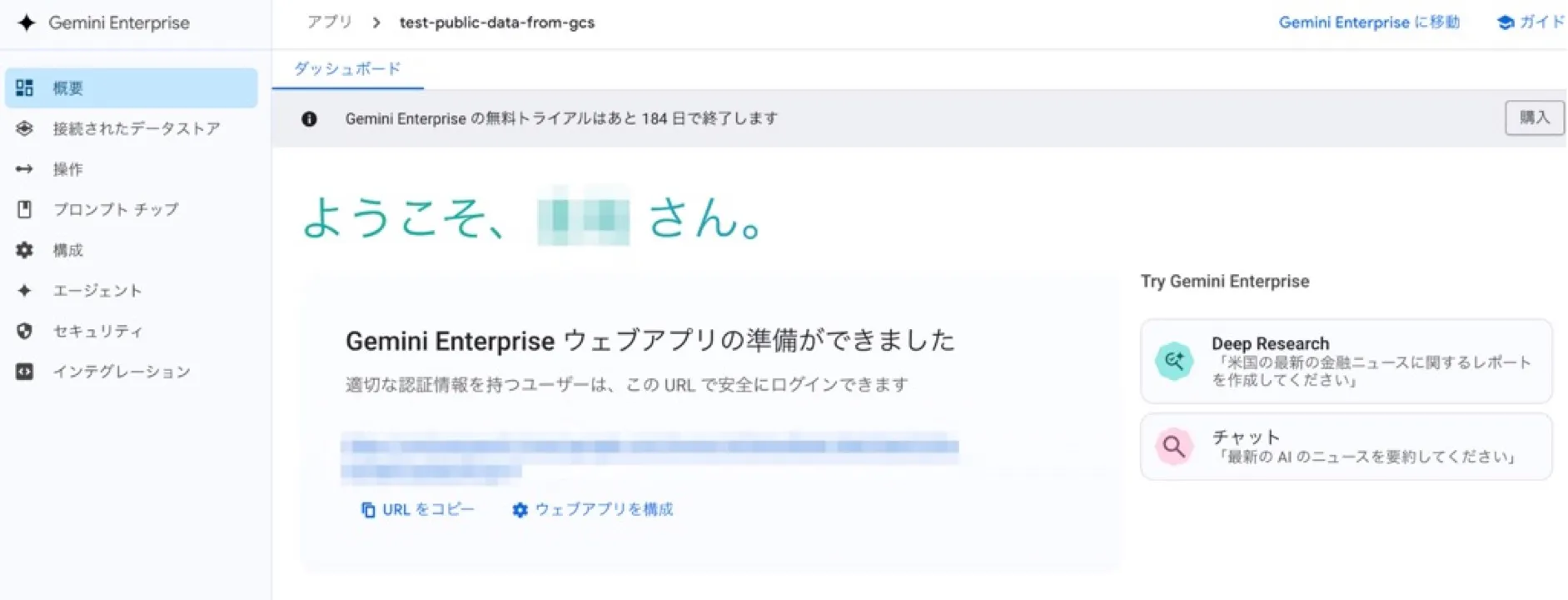
Task: Click the Gemini Enterprise logo star icon
Action: (27, 22)
